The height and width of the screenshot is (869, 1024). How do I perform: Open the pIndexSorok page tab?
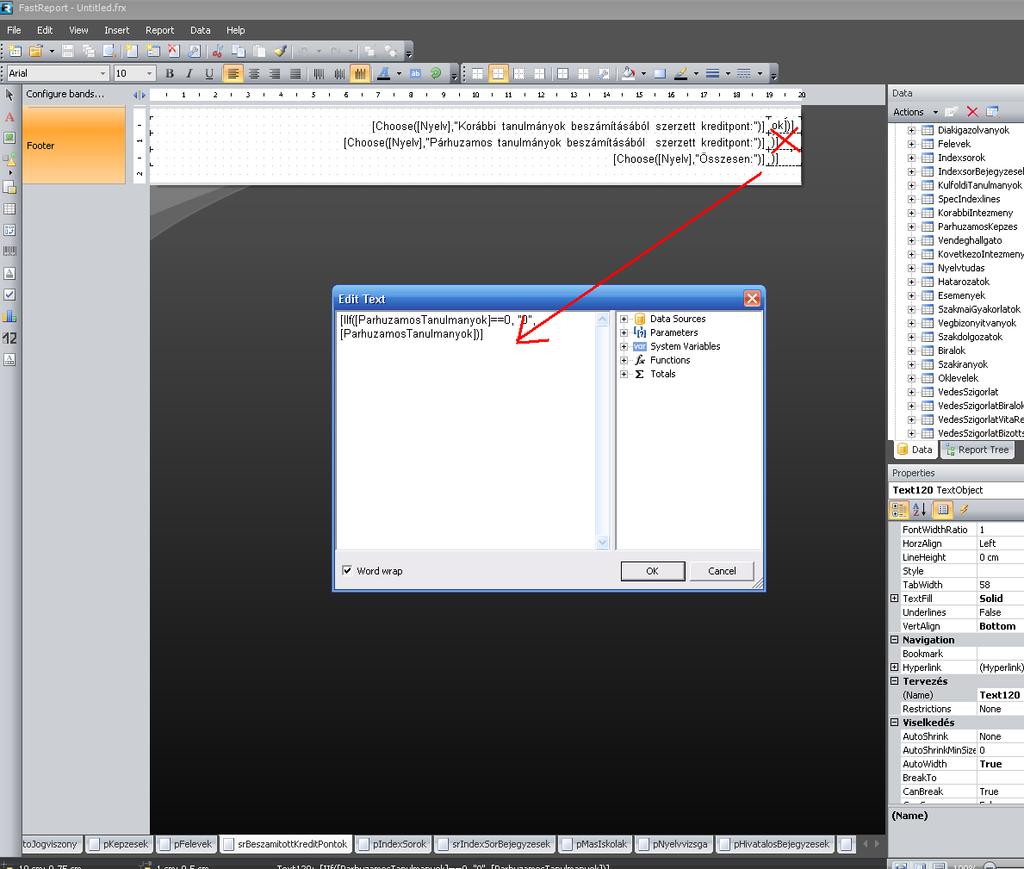click(392, 844)
